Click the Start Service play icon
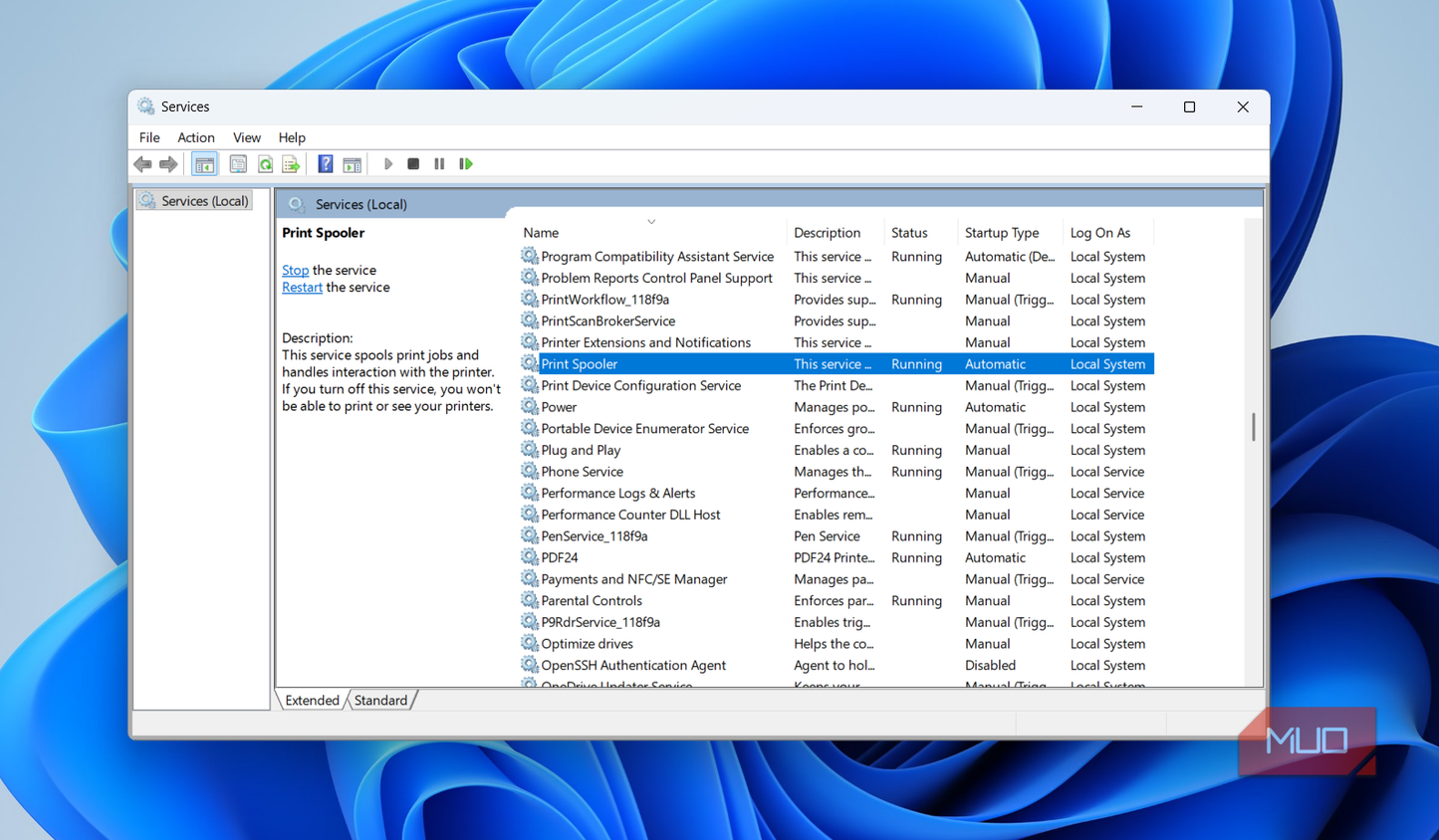Screen dimensions: 1439x840 click(x=388, y=164)
